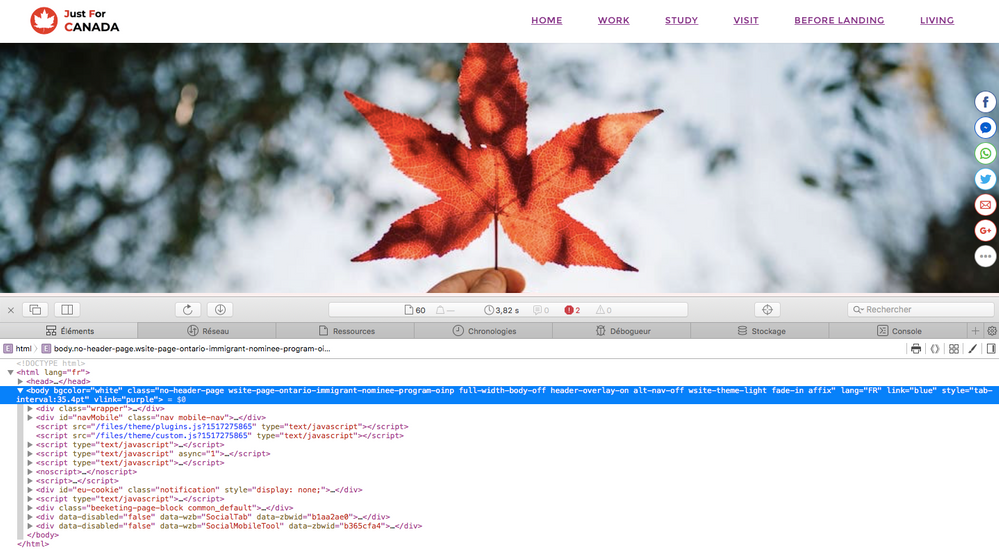
Task: Click the printer icon for print styles
Action: (915, 349)
